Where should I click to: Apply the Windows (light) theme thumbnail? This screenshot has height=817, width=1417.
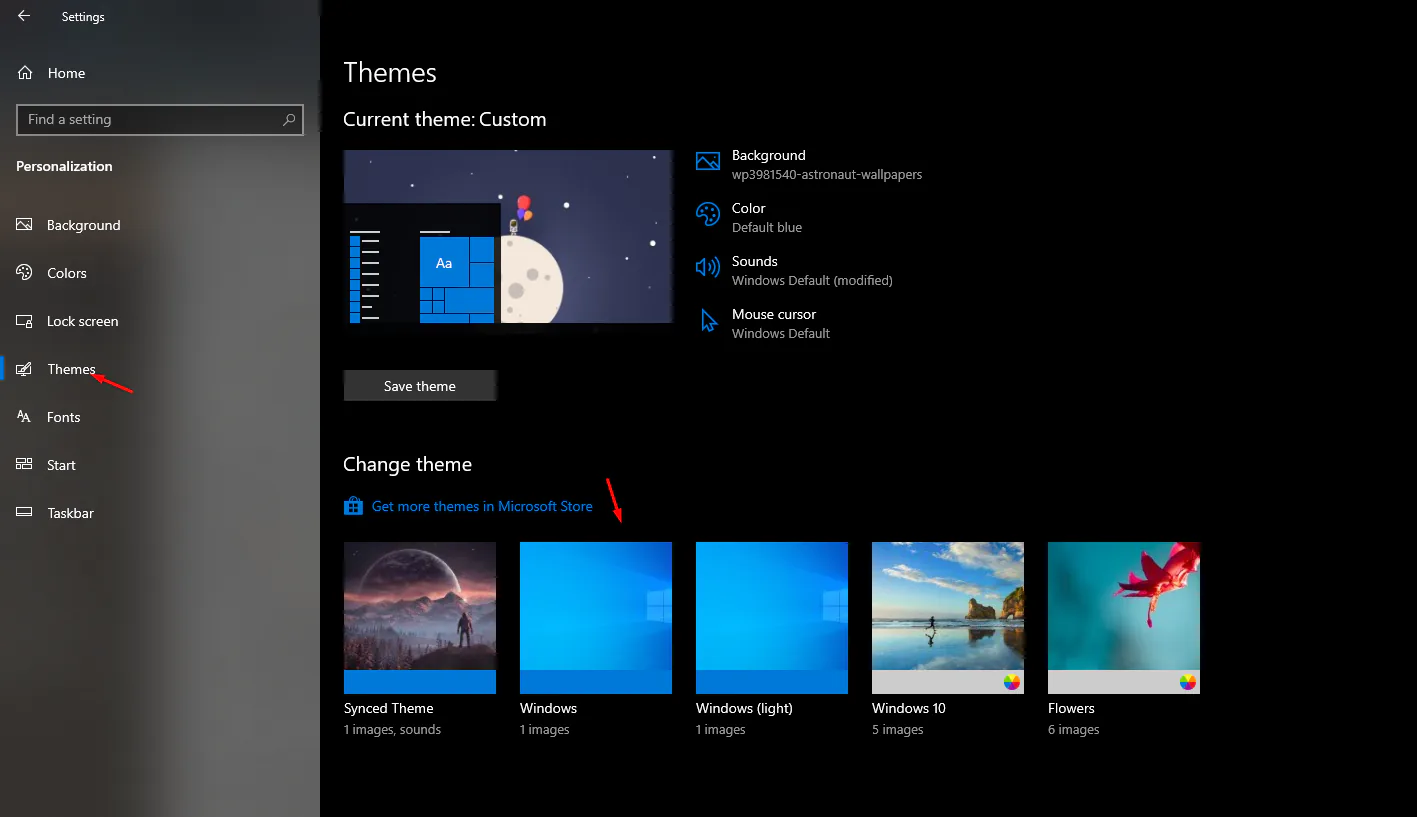click(772, 617)
